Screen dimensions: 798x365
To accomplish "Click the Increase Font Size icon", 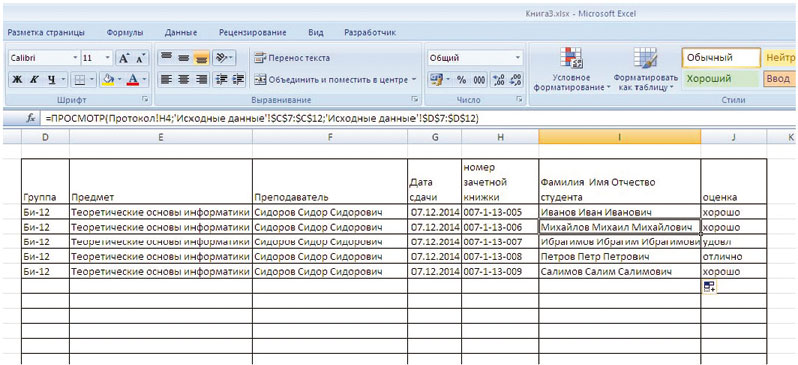I will [x=124, y=58].
